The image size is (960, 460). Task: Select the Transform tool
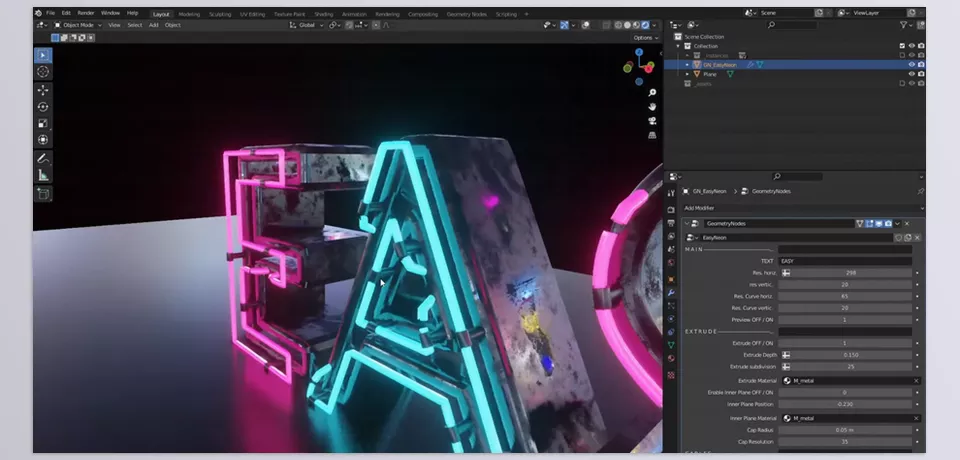tap(43, 140)
